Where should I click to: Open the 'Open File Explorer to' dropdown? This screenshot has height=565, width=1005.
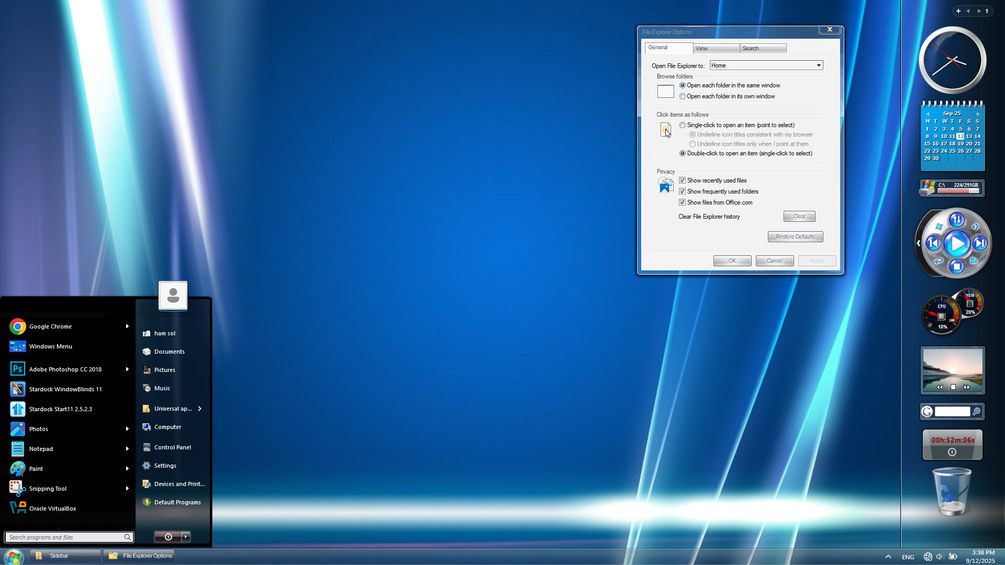[x=766, y=65]
